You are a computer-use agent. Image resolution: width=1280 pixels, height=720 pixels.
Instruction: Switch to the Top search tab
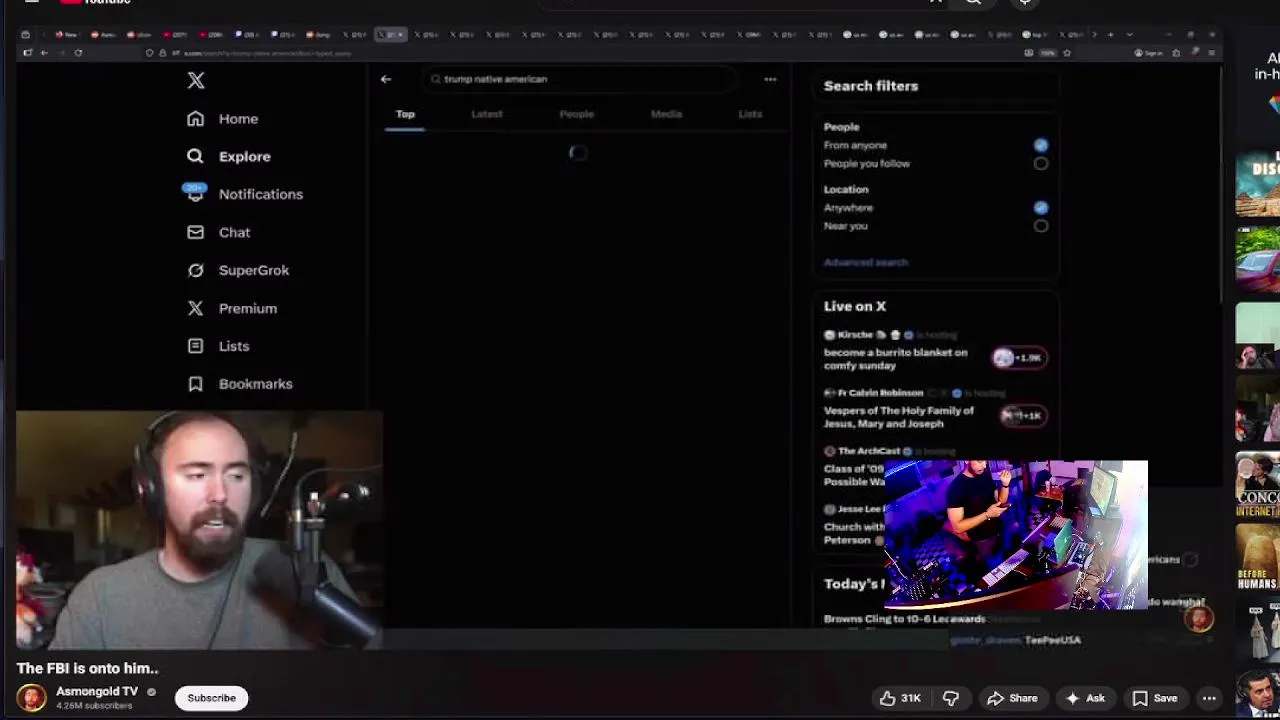(x=405, y=114)
